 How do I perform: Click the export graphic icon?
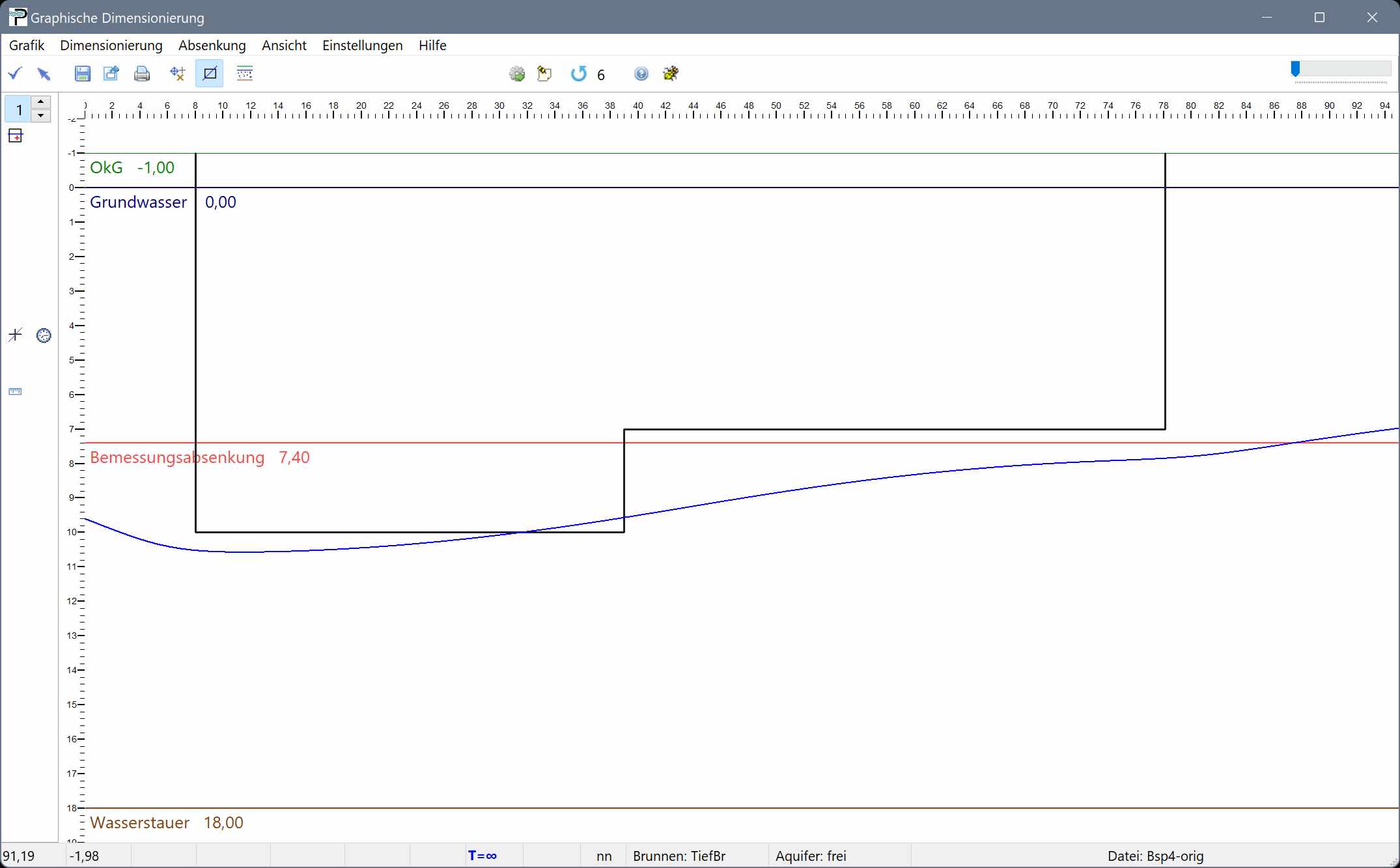pyautogui.click(x=111, y=74)
